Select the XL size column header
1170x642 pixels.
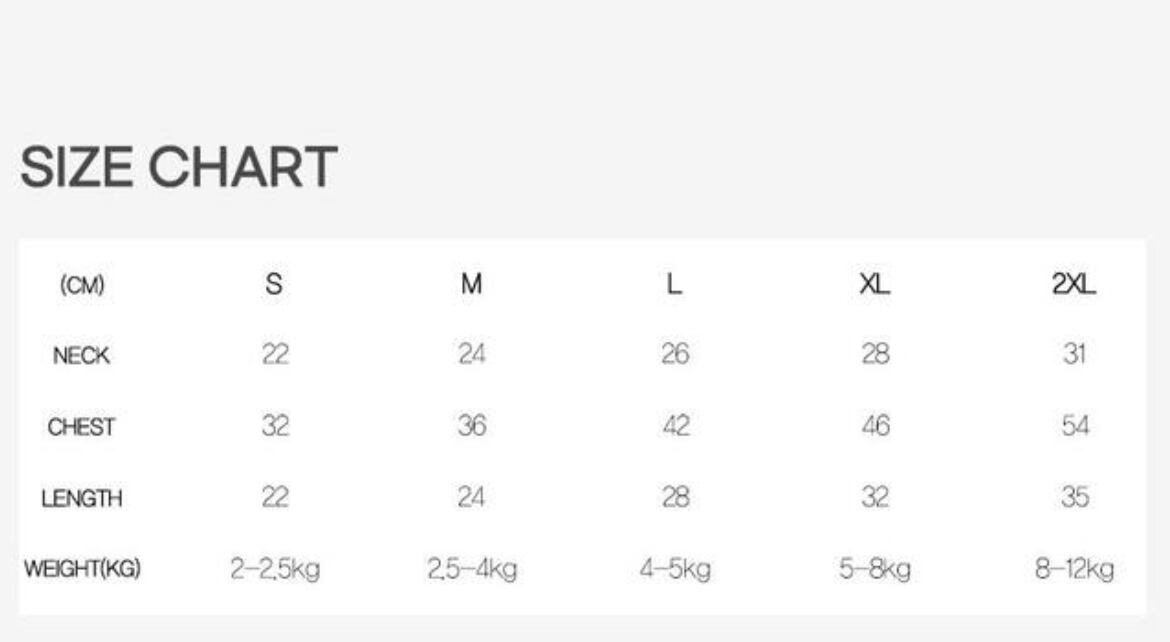pos(875,285)
